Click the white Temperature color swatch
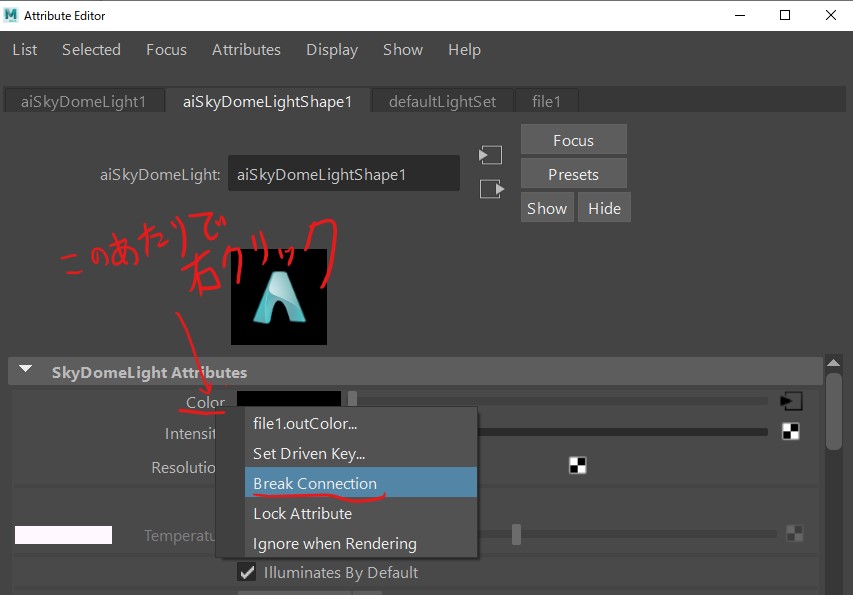This screenshot has width=853, height=595. 63,535
